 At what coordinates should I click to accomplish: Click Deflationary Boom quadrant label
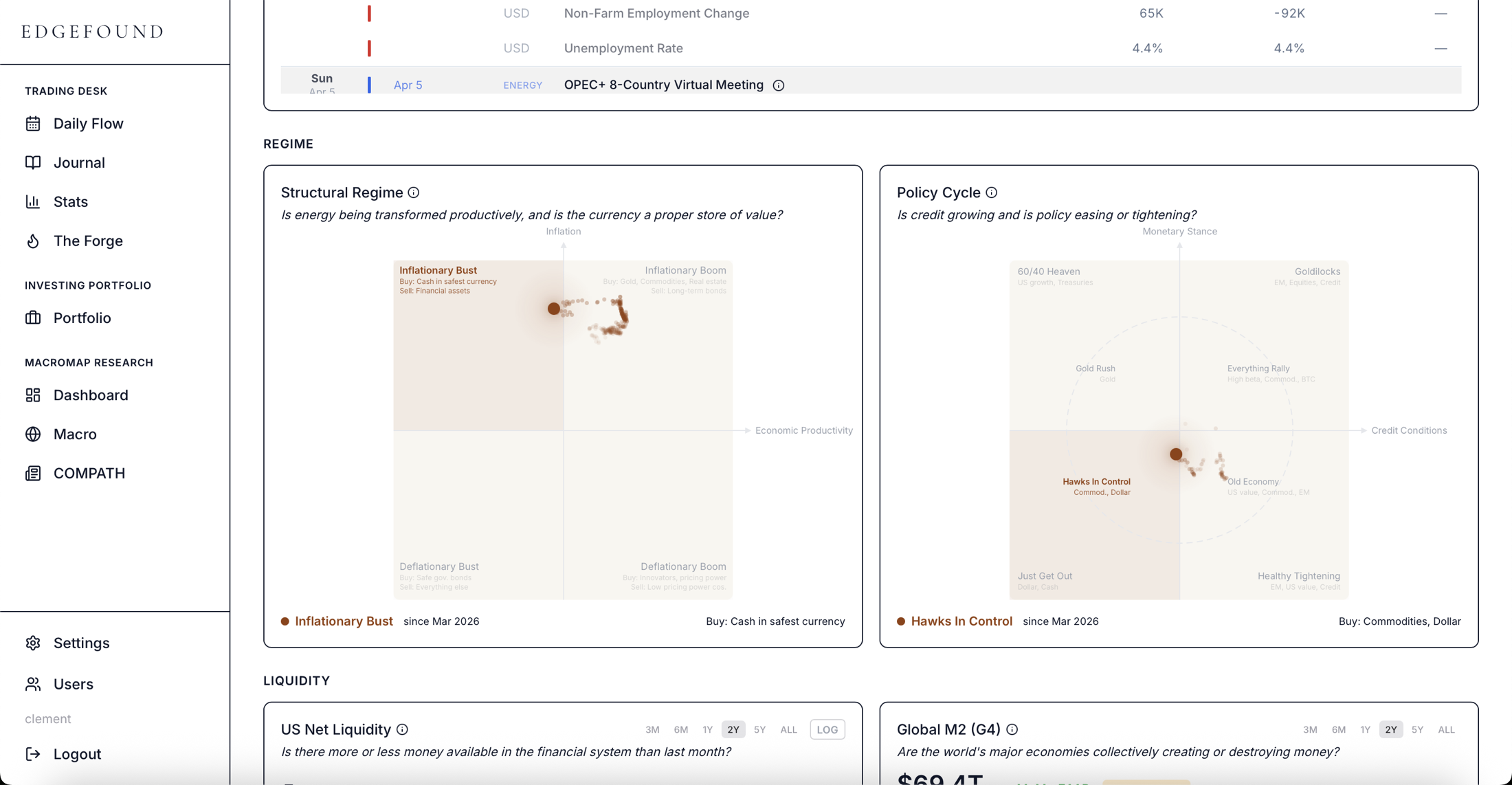point(683,566)
